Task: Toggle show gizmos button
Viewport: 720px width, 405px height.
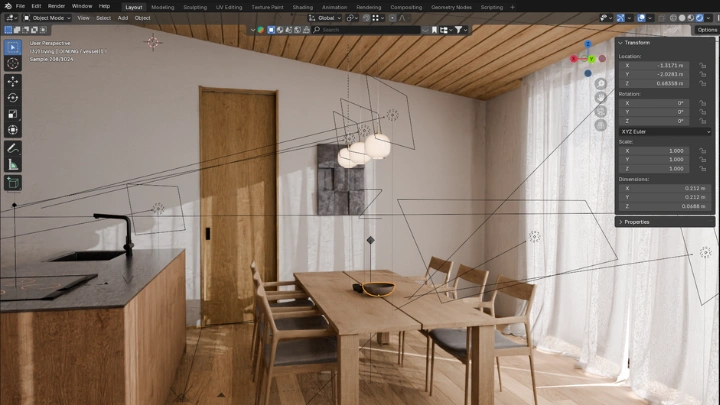Action: click(x=621, y=18)
